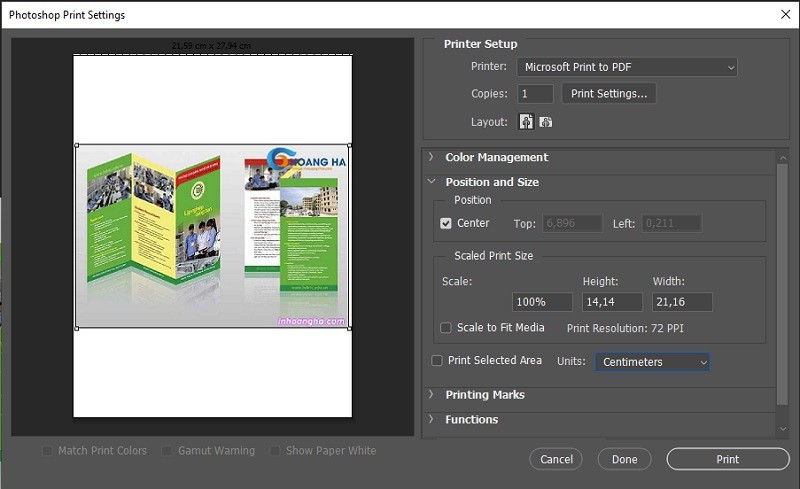This screenshot has height=489, width=800.
Task: Click the Width value field
Action: pos(682,302)
